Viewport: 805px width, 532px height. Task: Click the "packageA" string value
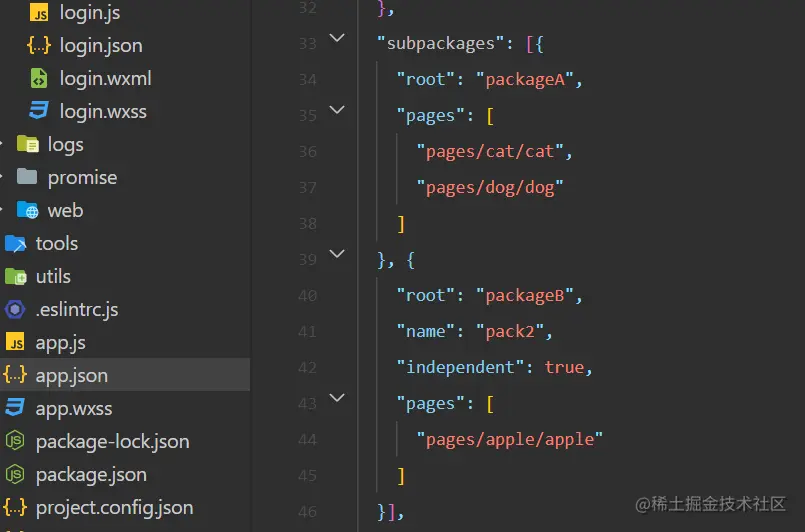(525, 80)
